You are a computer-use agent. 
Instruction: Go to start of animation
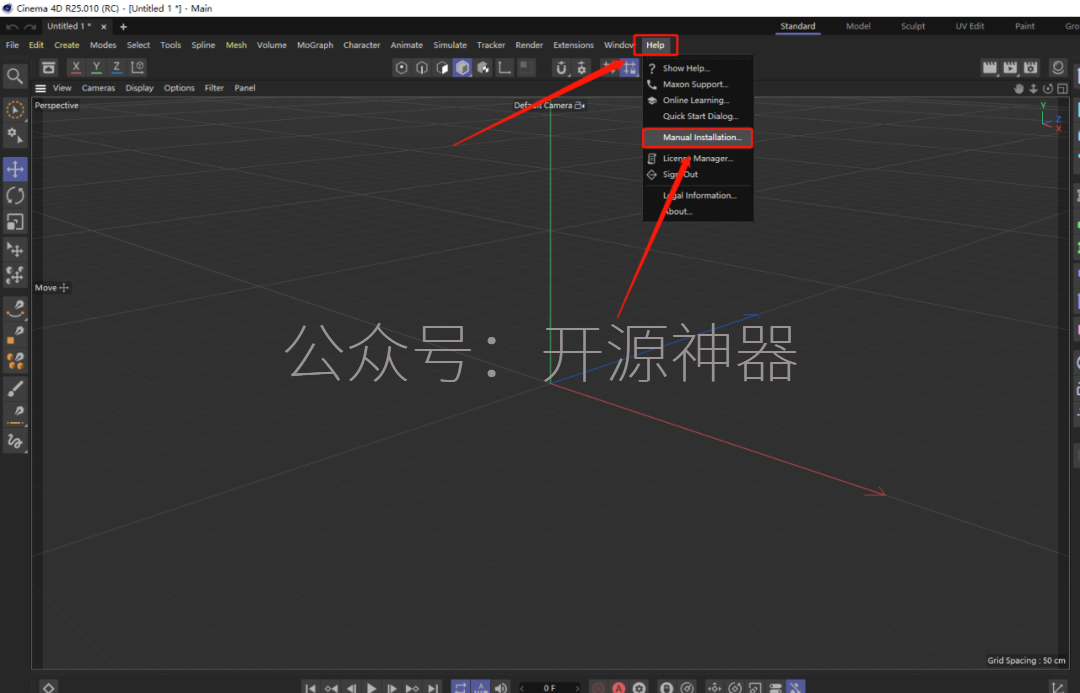tap(310, 687)
